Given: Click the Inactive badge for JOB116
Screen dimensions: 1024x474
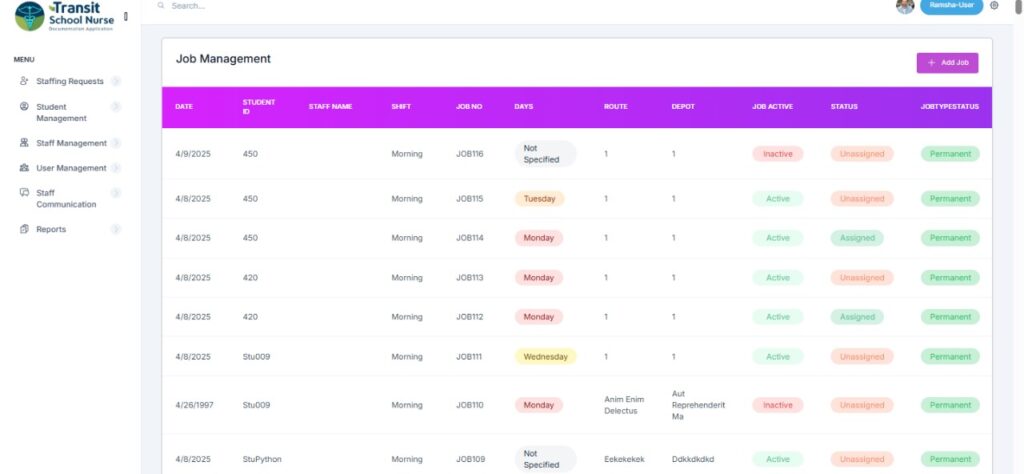Looking at the screenshot, I should 778,154.
